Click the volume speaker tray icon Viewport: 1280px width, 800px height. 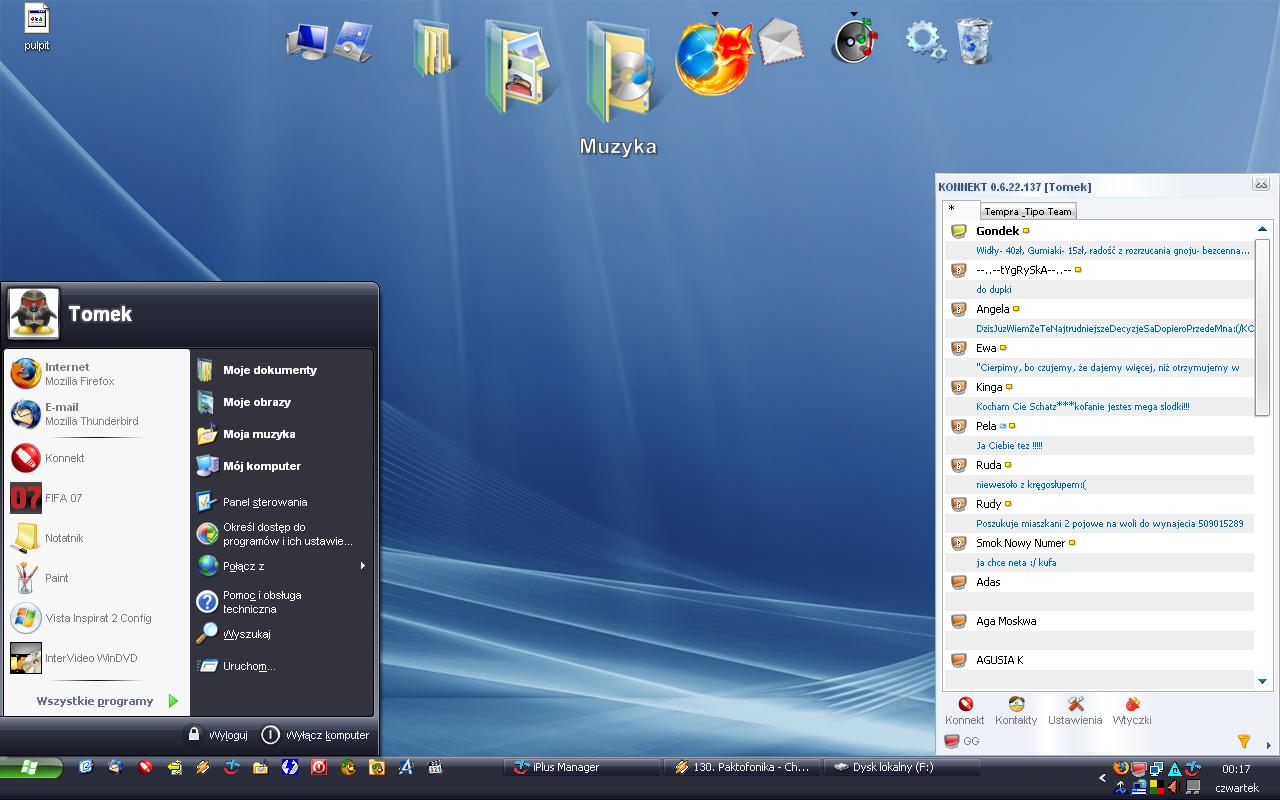point(1173,787)
